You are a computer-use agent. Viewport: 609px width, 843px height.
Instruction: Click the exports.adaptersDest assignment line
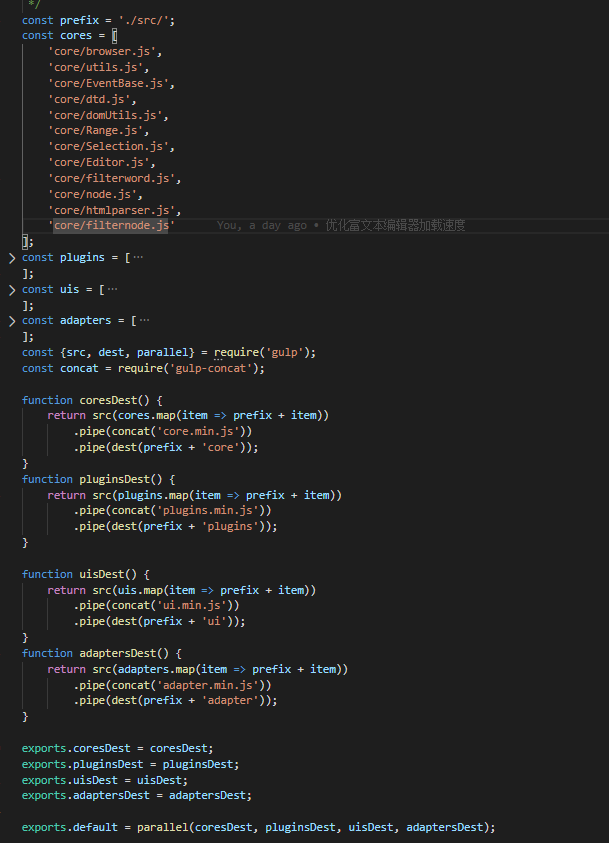tap(137, 796)
